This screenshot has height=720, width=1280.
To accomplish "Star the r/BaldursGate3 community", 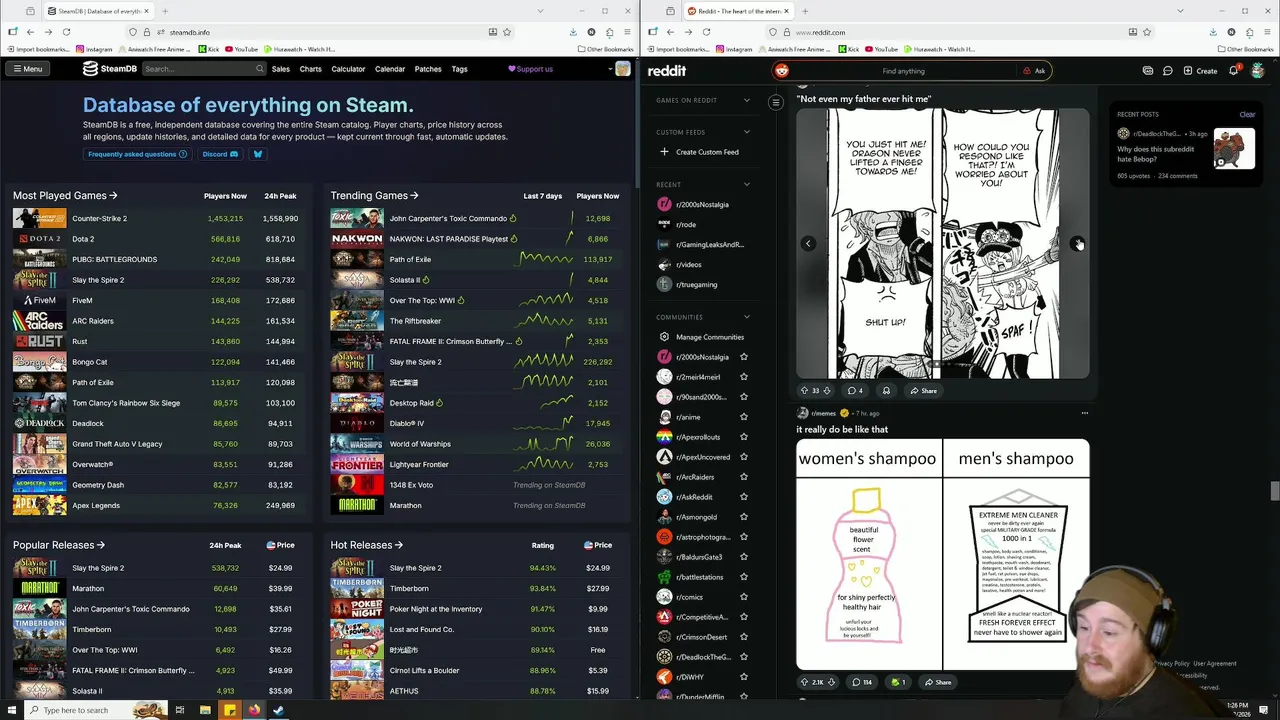I will tap(743, 557).
